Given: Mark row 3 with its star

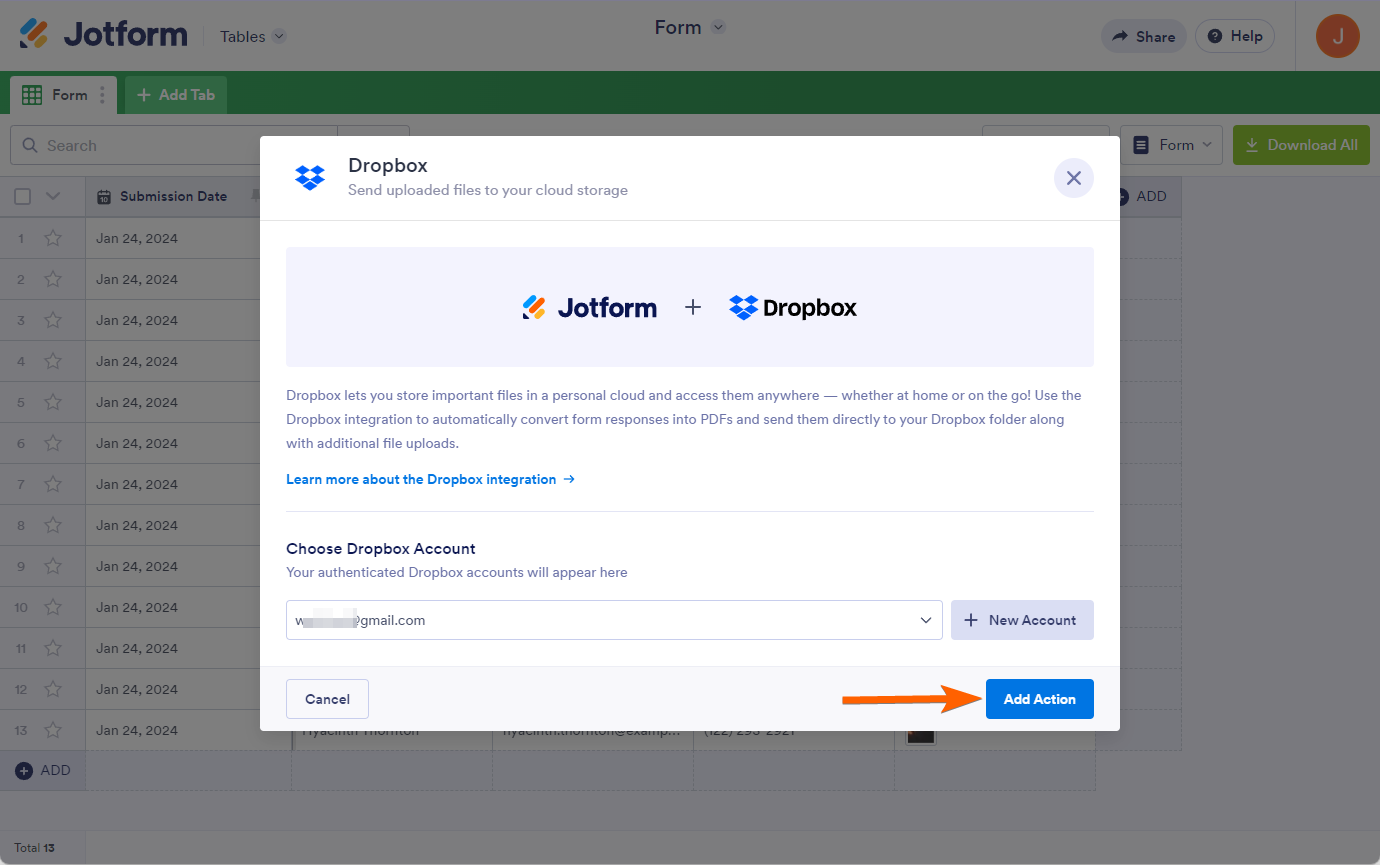Looking at the screenshot, I should coord(53,320).
